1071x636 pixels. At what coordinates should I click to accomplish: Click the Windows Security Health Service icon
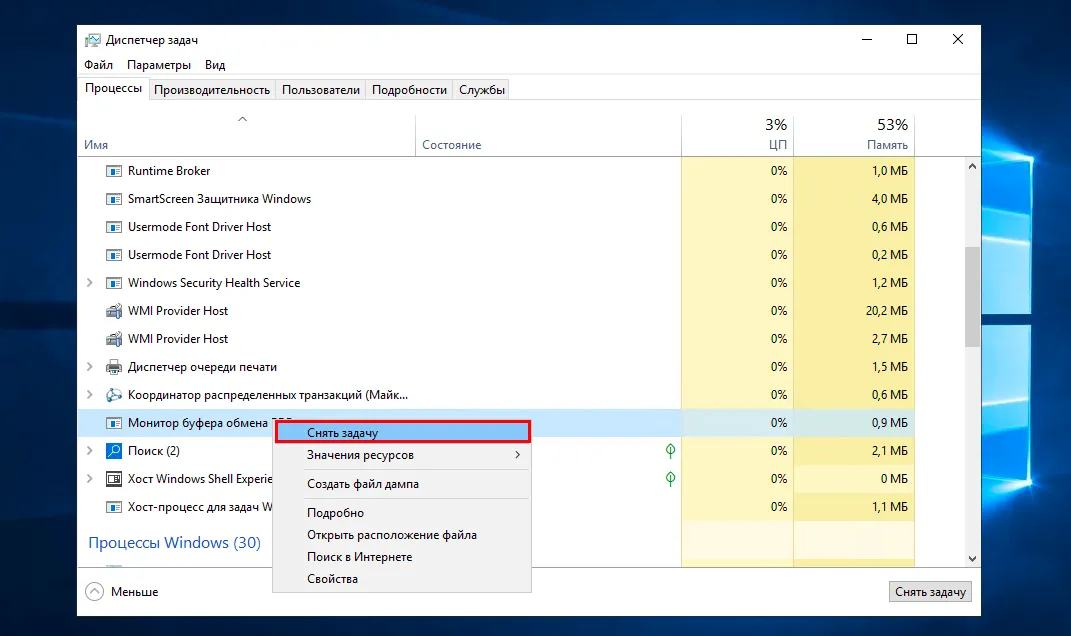[114, 283]
